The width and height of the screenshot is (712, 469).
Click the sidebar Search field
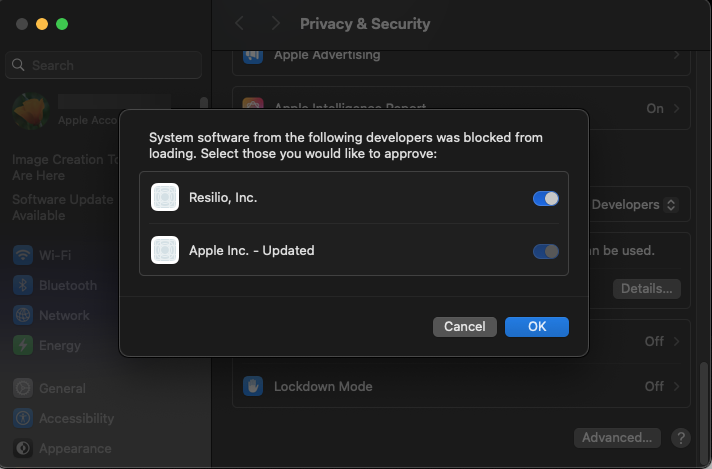pyautogui.click(x=104, y=65)
